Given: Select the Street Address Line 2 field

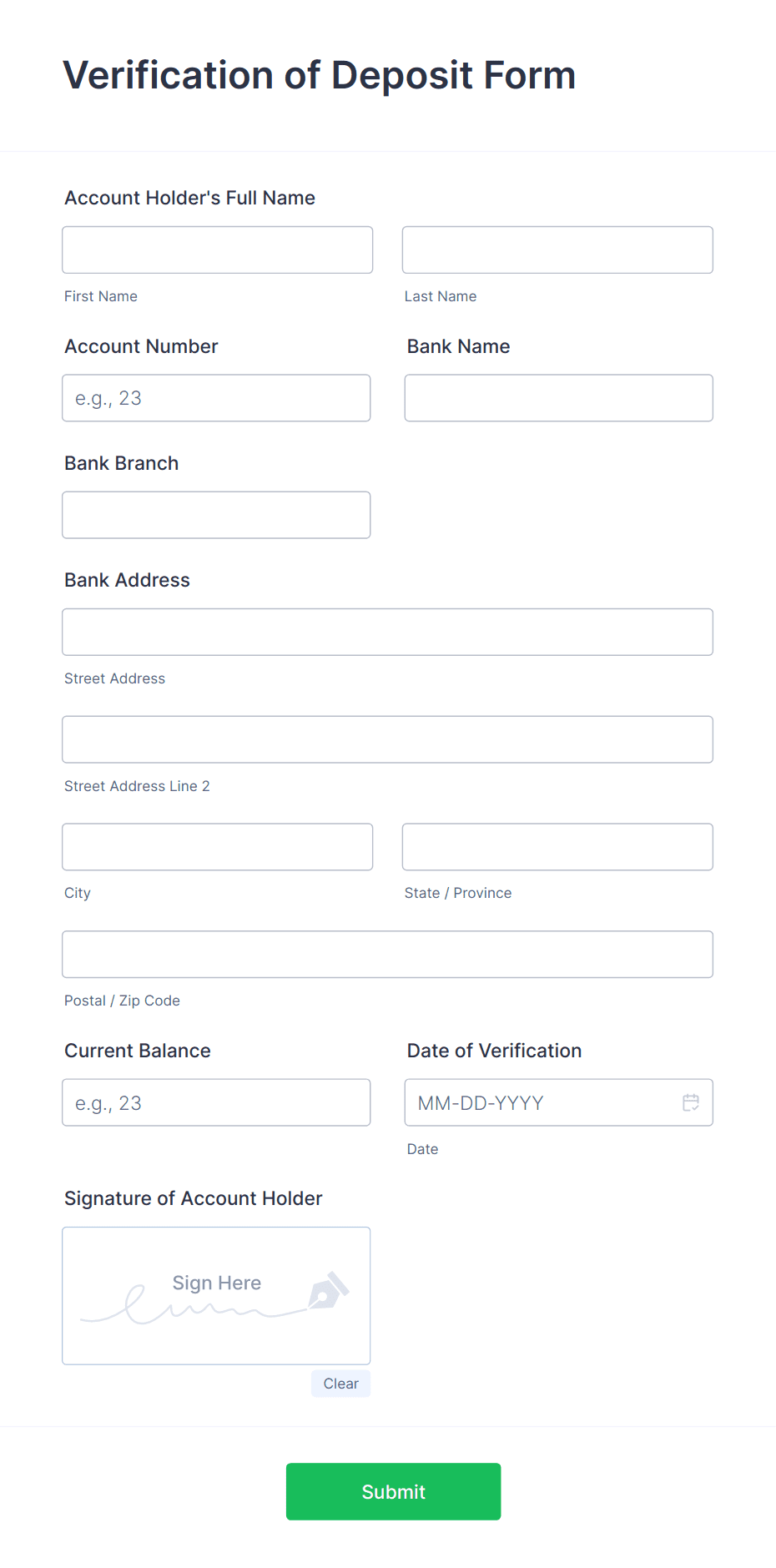Looking at the screenshot, I should point(387,739).
